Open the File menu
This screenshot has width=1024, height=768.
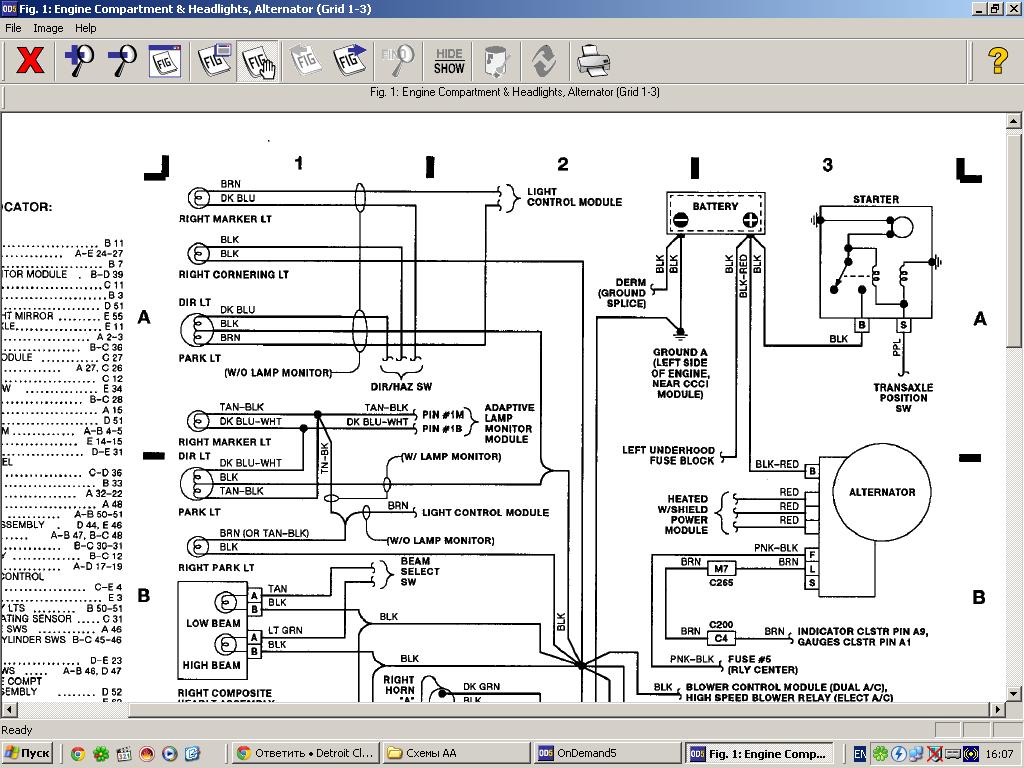pyautogui.click(x=14, y=28)
